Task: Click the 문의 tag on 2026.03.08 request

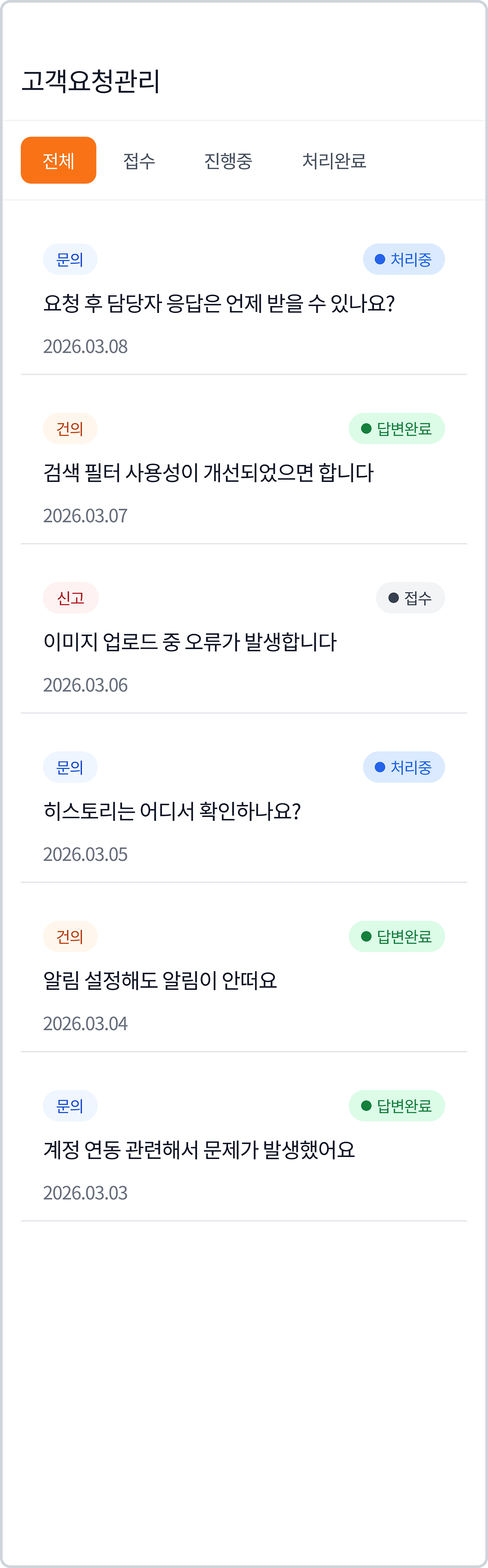Action: (x=70, y=259)
